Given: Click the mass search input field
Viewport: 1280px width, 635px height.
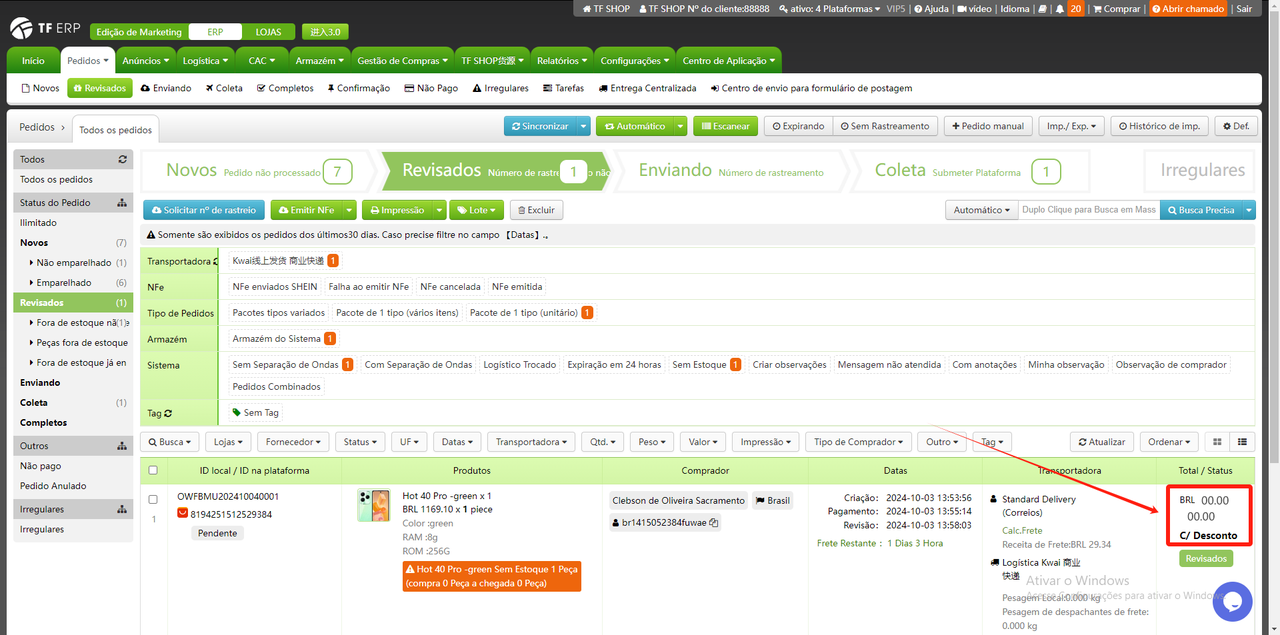Looking at the screenshot, I should (x=1088, y=210).
